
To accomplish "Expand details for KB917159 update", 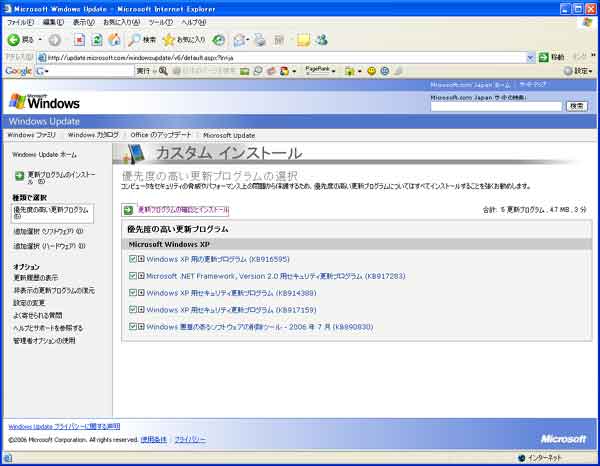I will pos(141,310).
